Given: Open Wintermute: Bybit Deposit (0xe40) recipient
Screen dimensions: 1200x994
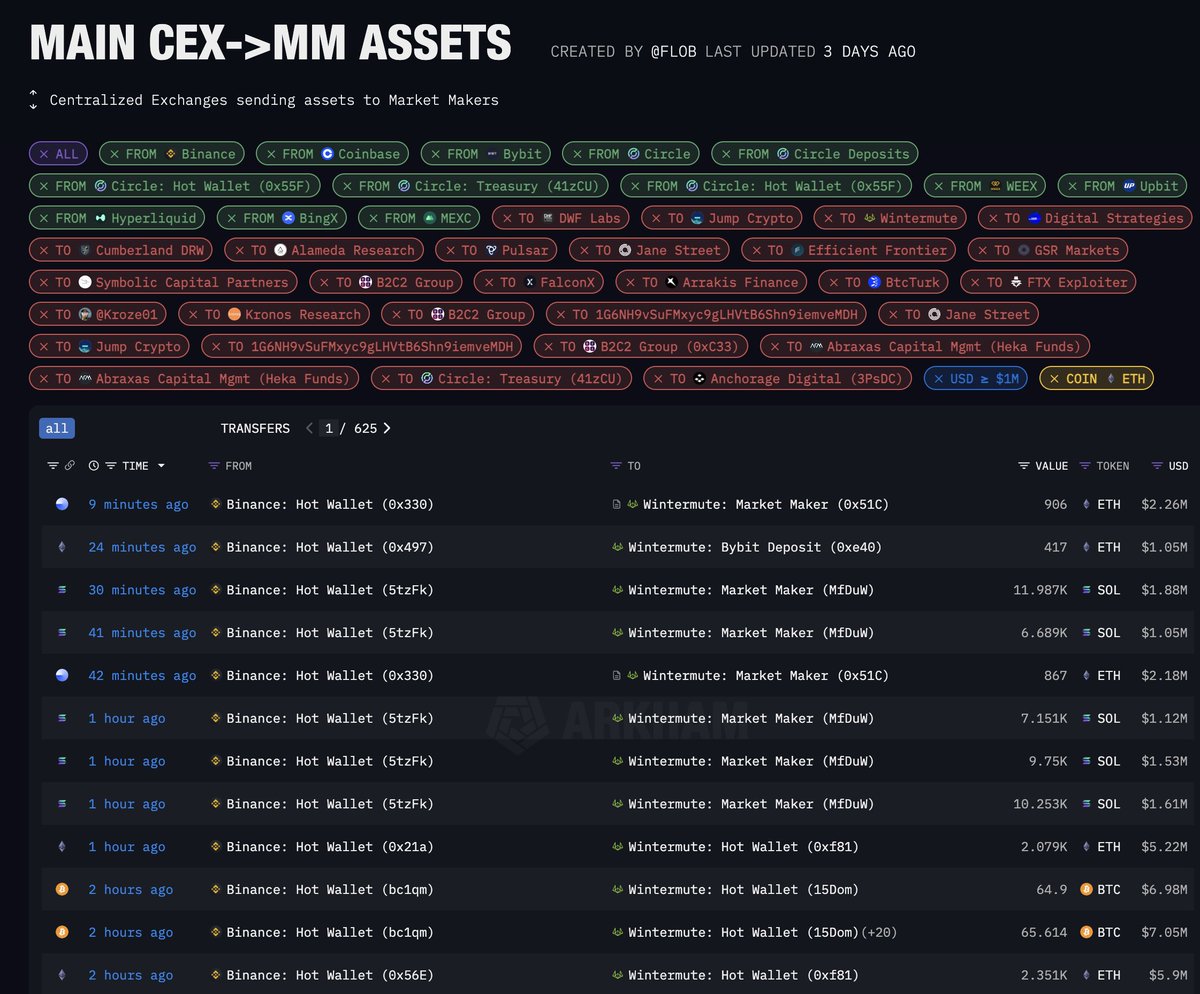Looking at the screenshot, I should click(x=755, y=548).
